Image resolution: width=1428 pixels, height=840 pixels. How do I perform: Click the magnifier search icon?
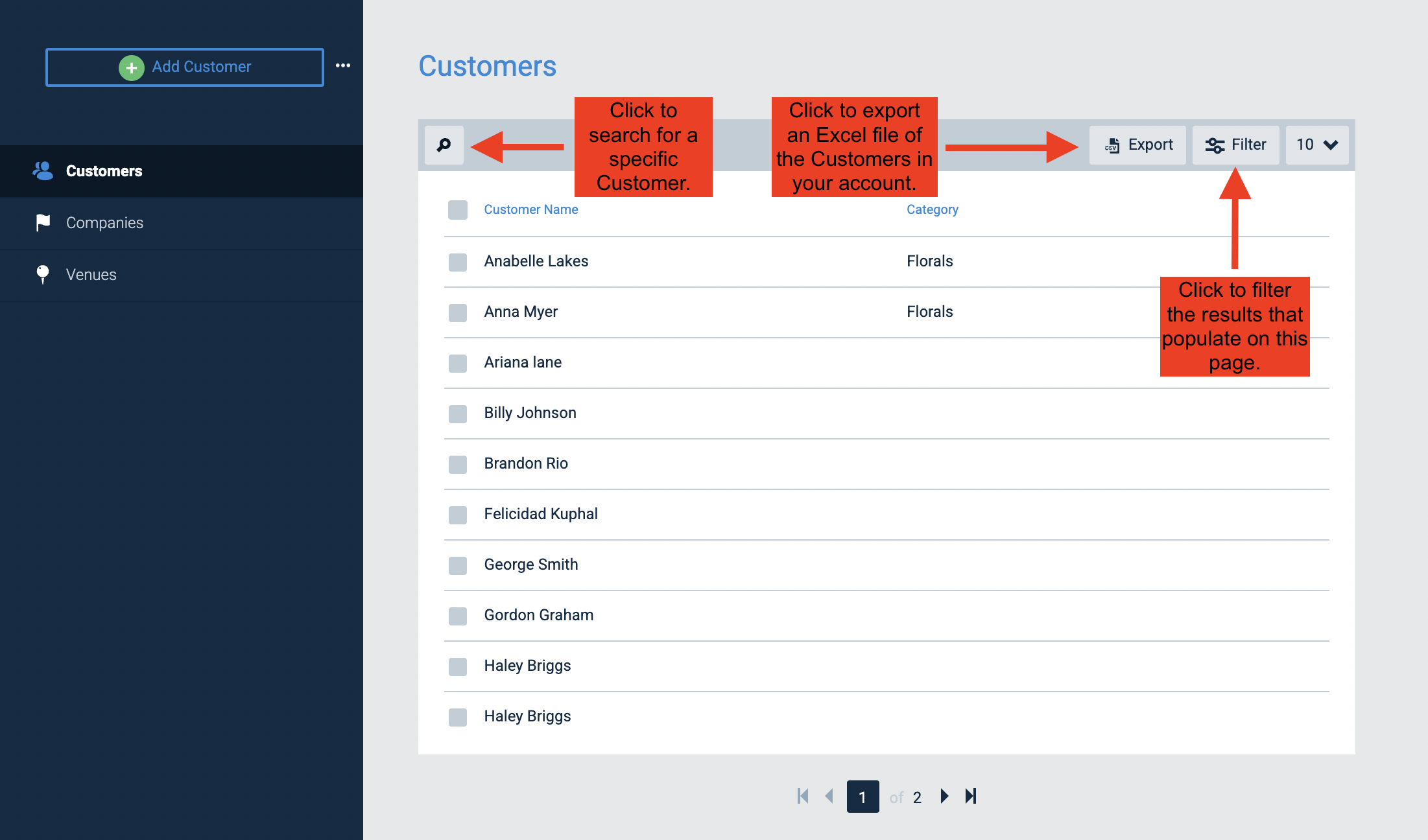444,145
